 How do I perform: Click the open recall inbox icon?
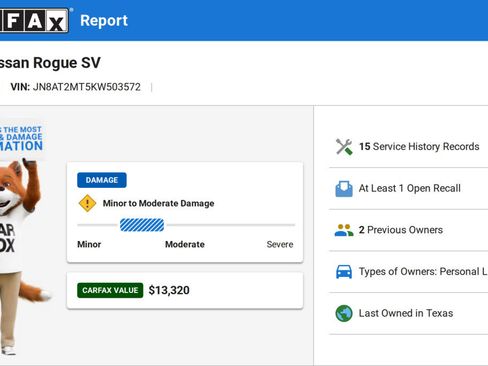[x=344, y=189]
